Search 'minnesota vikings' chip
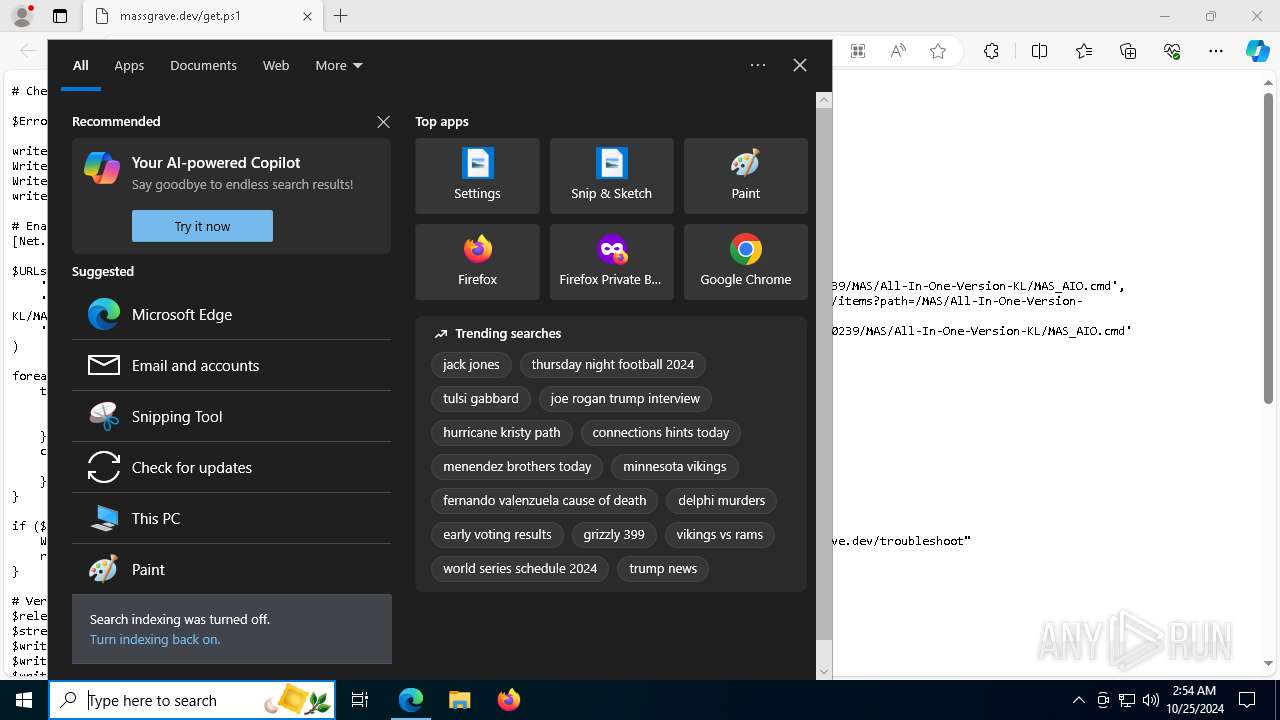The width and height of the screenshot is (1280, 720). [x=675, y=467]
